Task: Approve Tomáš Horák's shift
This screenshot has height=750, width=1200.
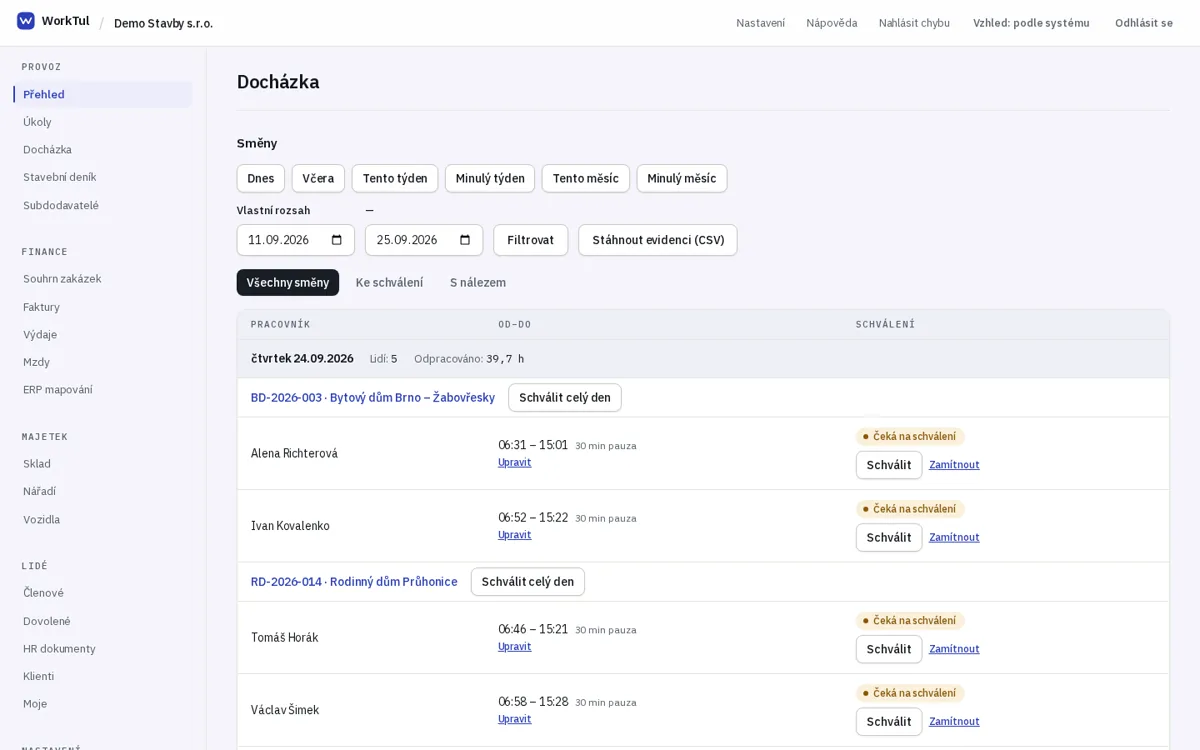Action: tap(889, 649)
